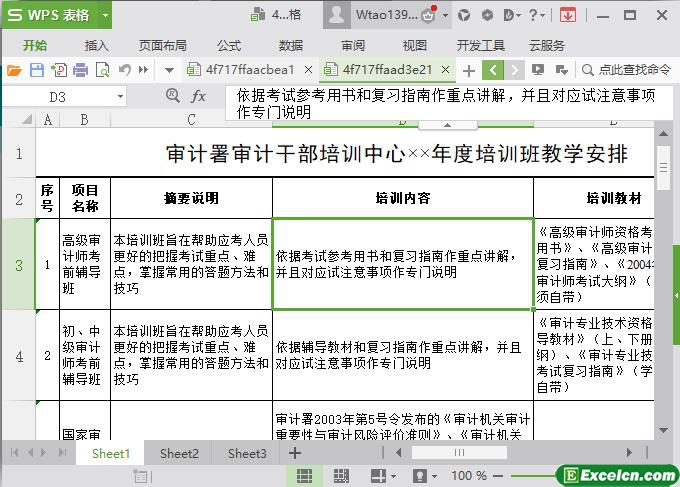Open the 视图 ribbon tab

[415, 46]
